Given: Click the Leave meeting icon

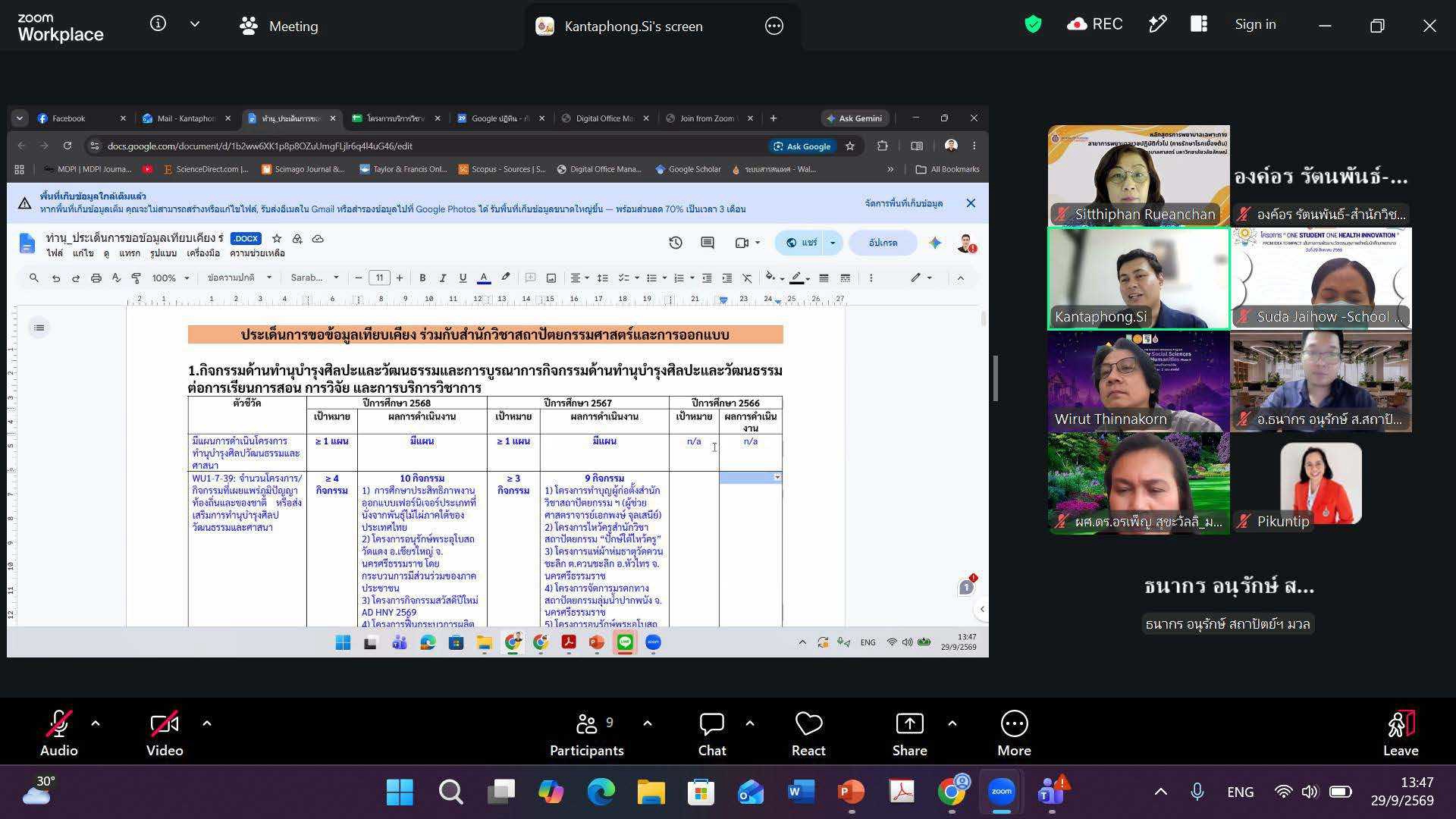Looking at the screenshot, I should click(1401, 734).
